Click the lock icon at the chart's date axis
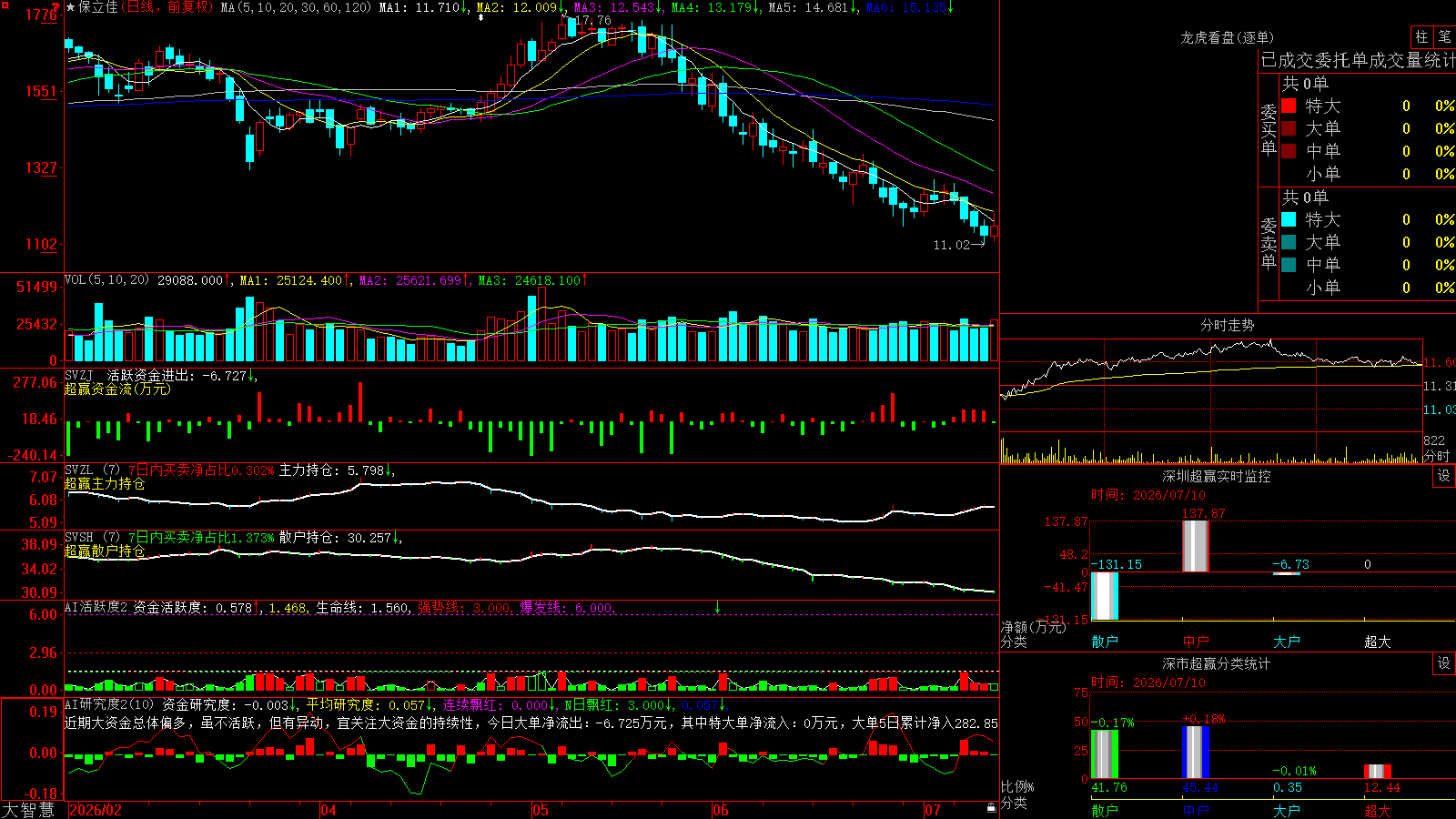 (991, 808)
